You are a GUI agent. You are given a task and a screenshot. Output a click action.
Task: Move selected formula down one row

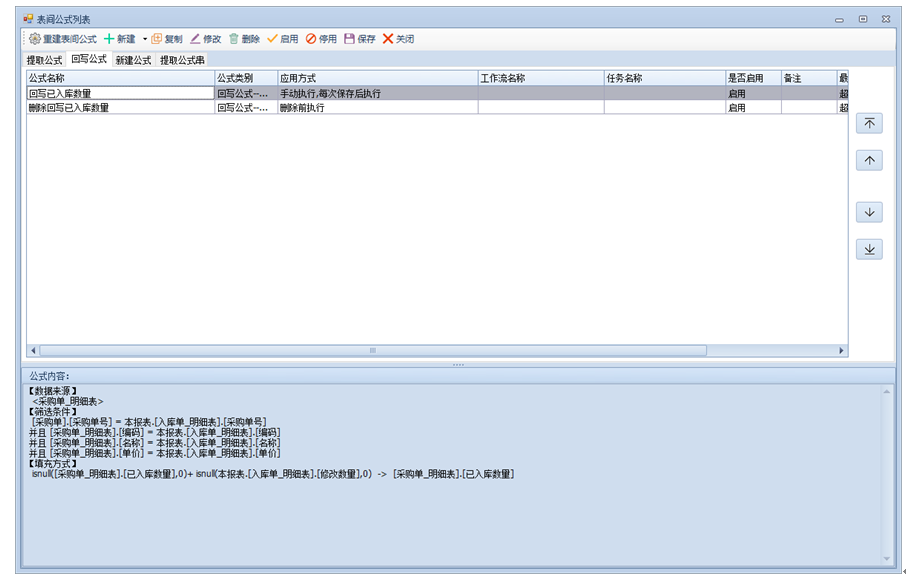click(869, 212)
